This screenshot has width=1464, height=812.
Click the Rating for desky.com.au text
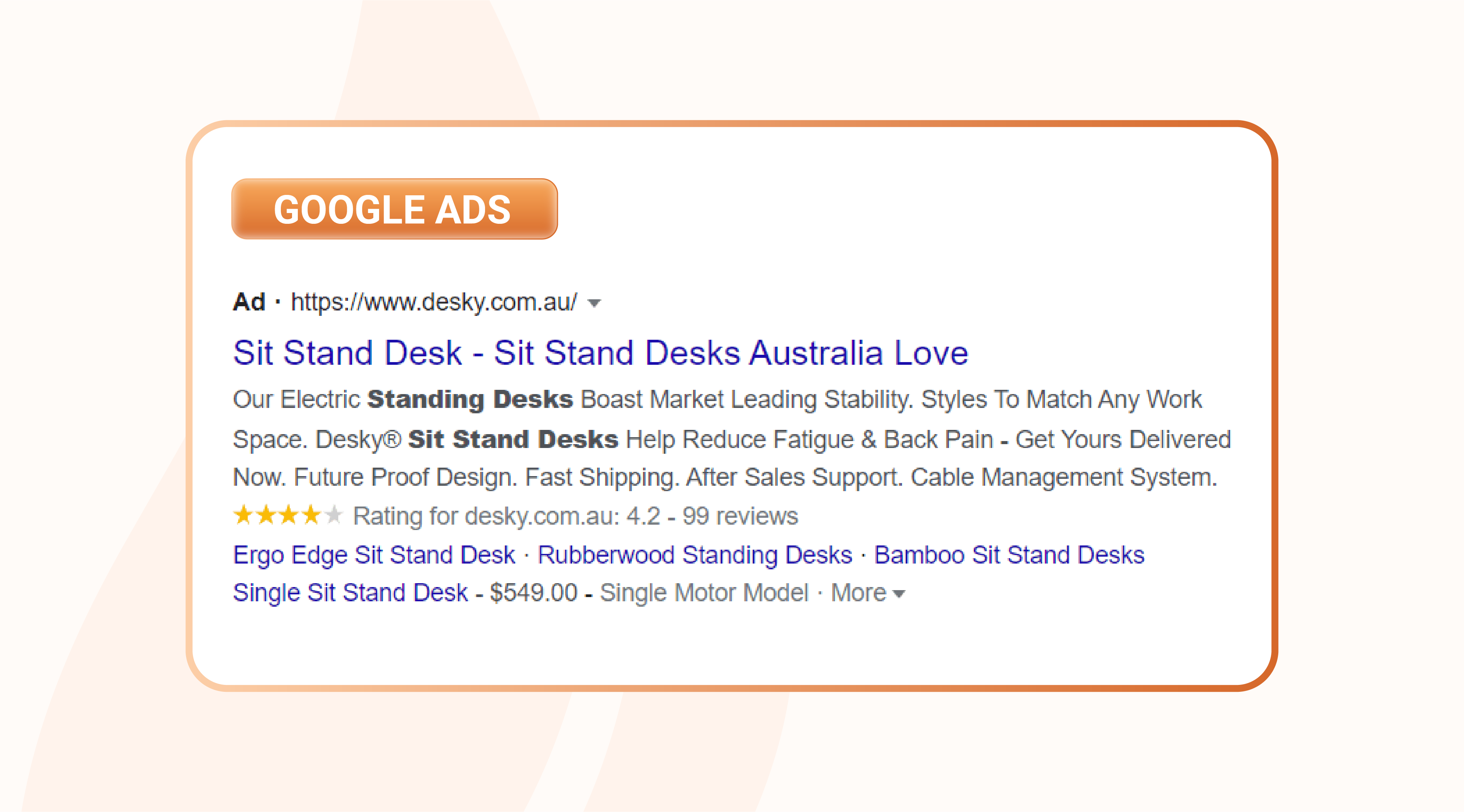coord(487,517)
